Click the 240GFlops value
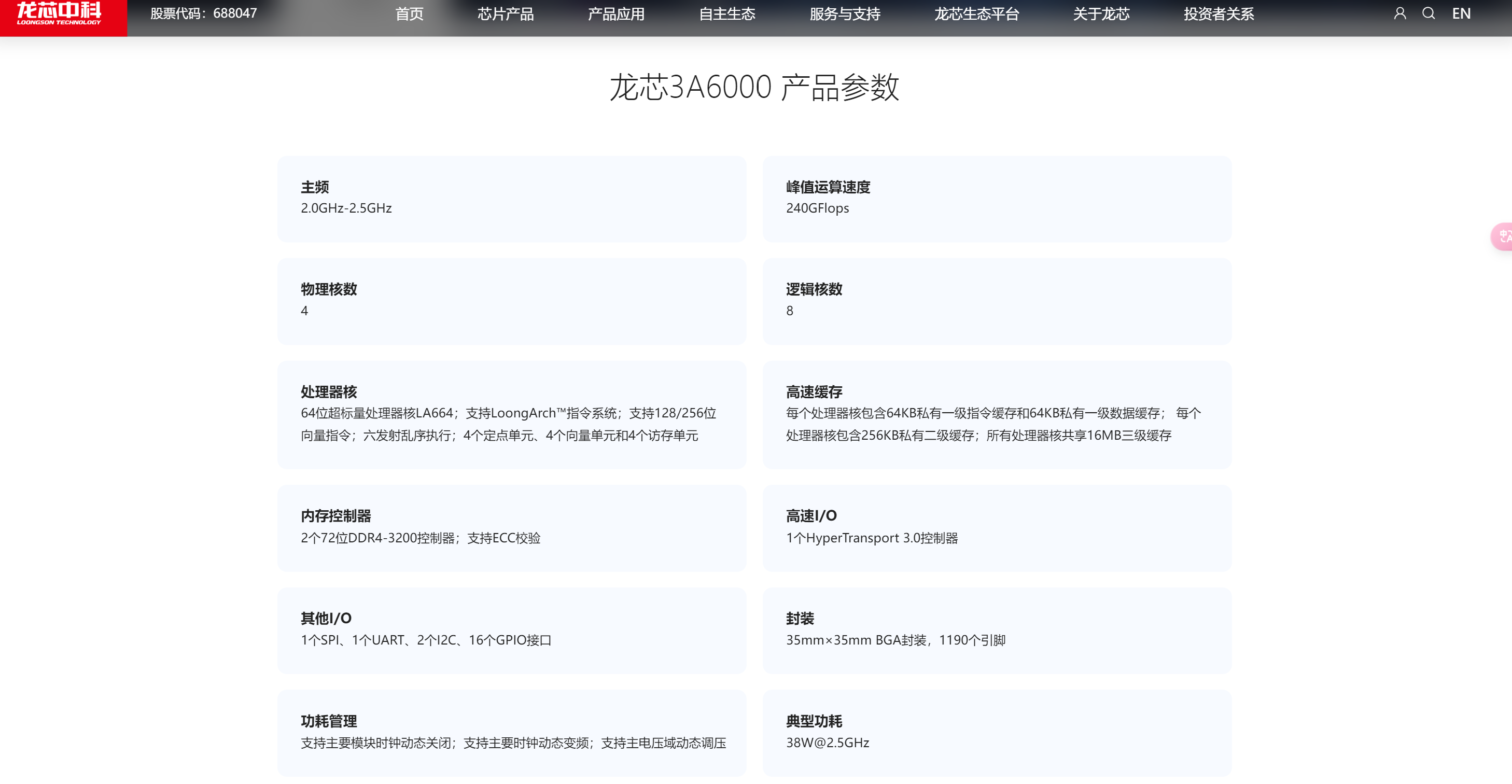Screen dimensions: 1512x784 pos(817,208)
